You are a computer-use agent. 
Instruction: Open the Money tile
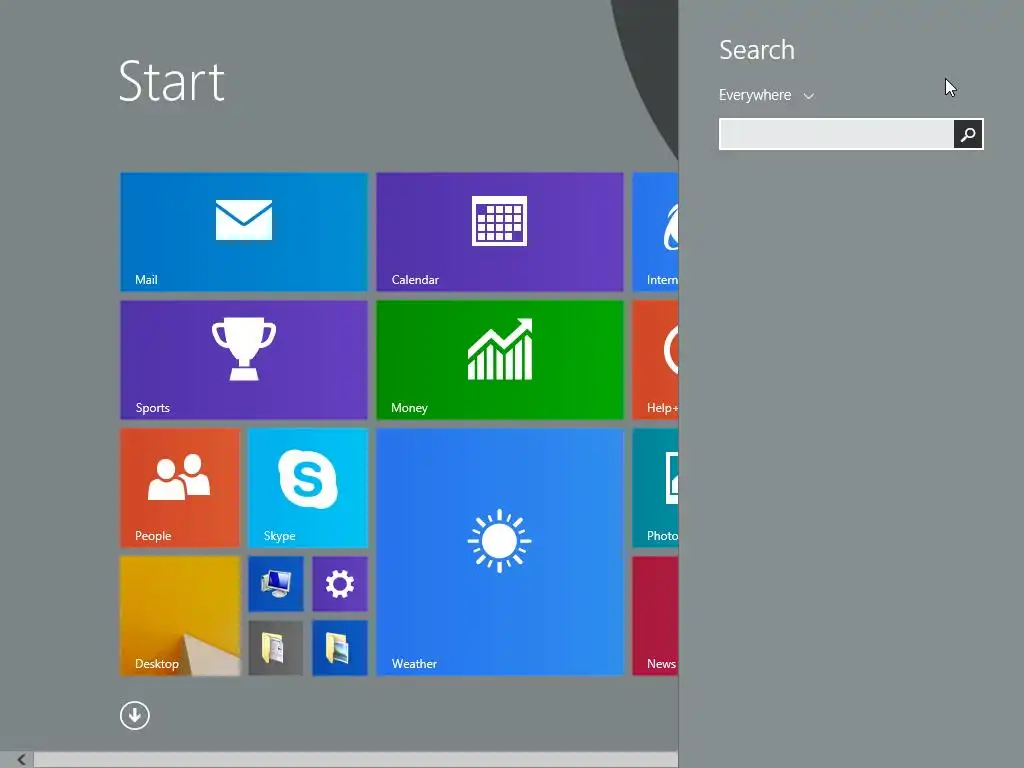[x=500, y=360]
